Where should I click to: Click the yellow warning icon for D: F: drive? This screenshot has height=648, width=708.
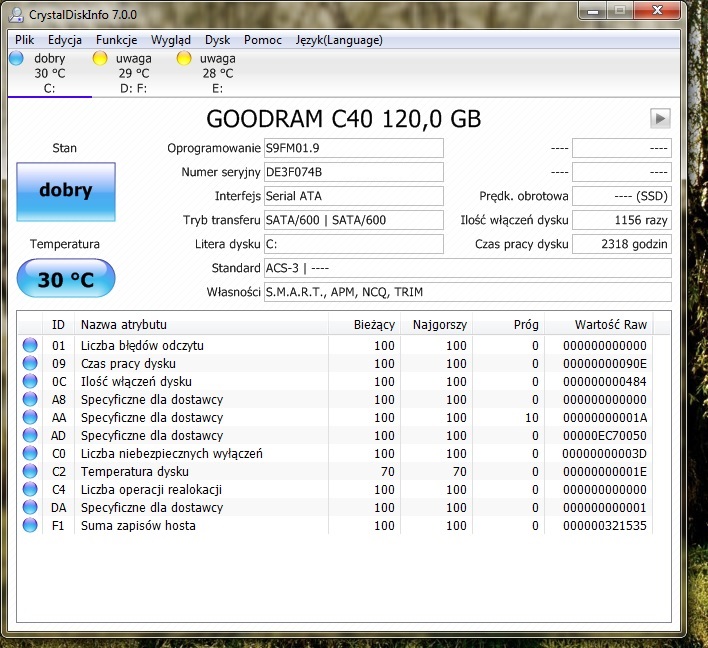[x=100, y=58]
